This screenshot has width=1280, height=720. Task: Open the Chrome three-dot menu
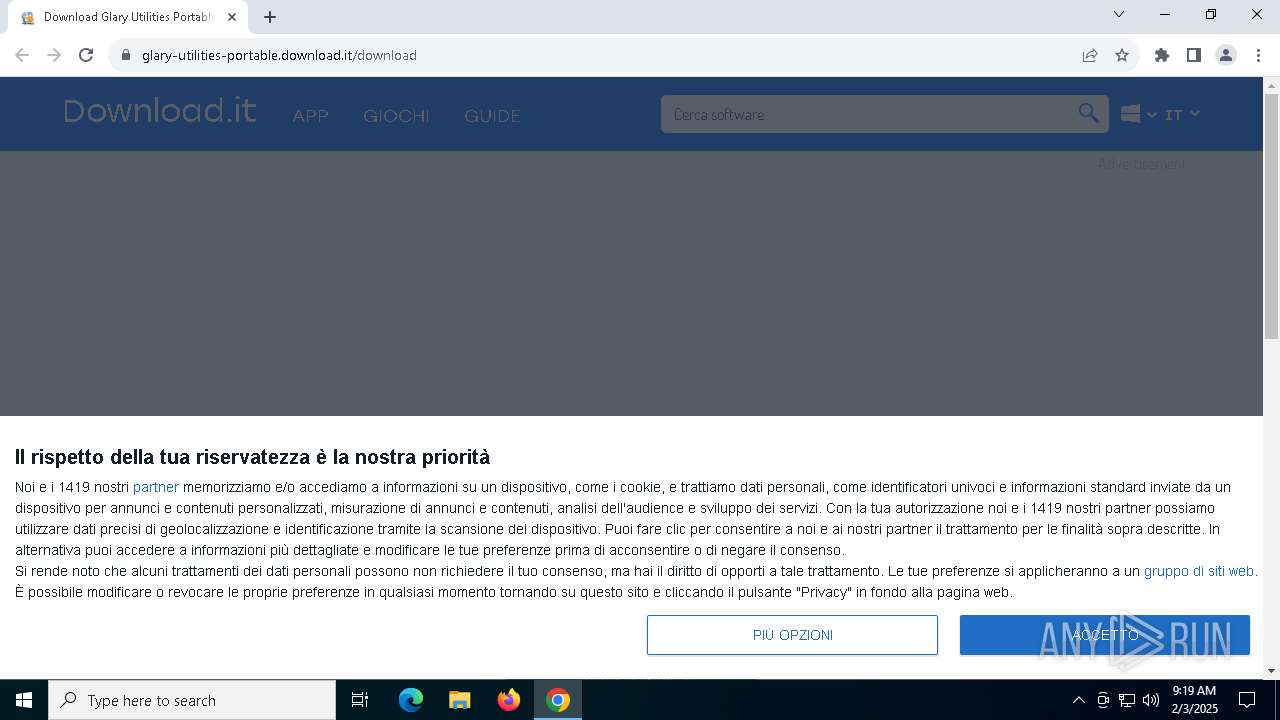coord(1258,55)
